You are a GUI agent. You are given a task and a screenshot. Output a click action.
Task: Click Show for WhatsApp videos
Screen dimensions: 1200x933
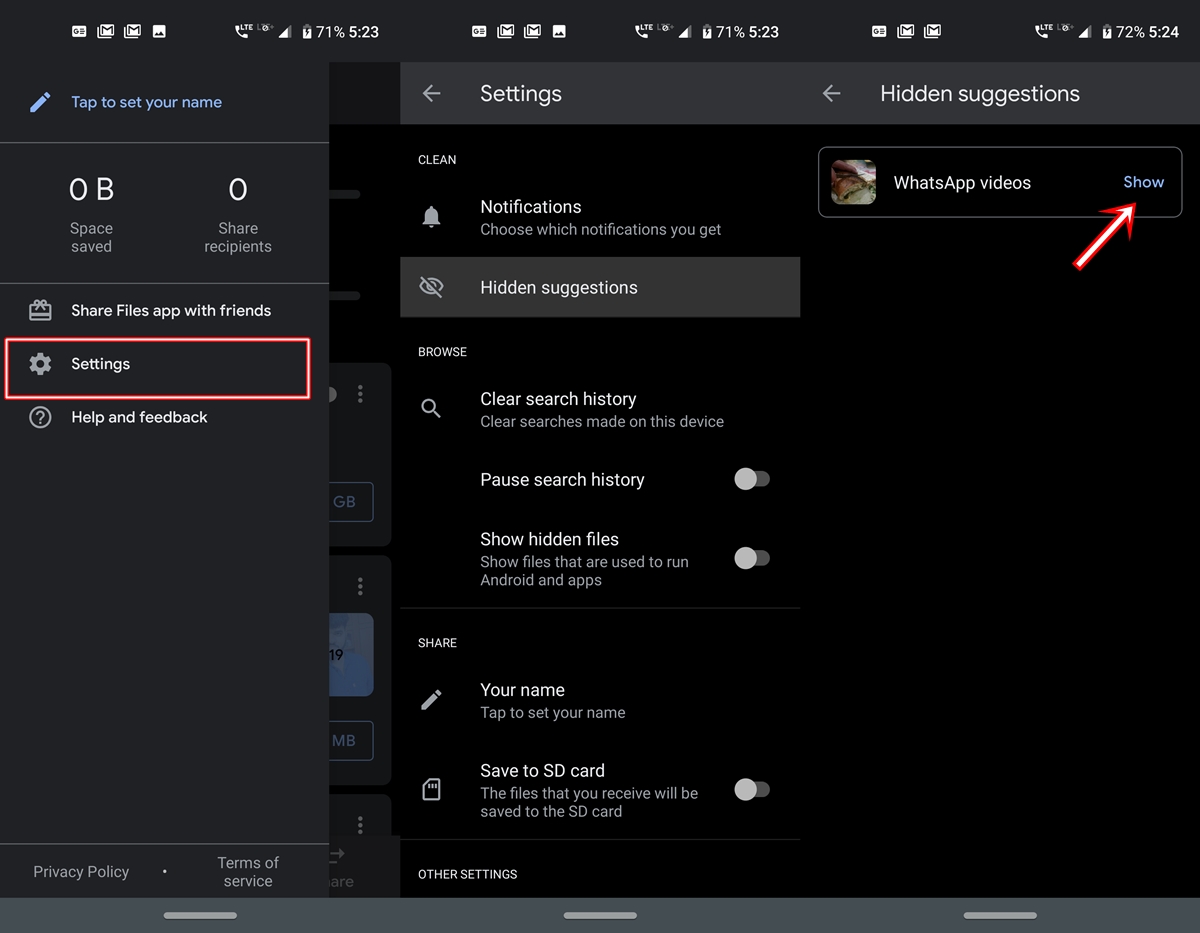tap(1143, 182)
